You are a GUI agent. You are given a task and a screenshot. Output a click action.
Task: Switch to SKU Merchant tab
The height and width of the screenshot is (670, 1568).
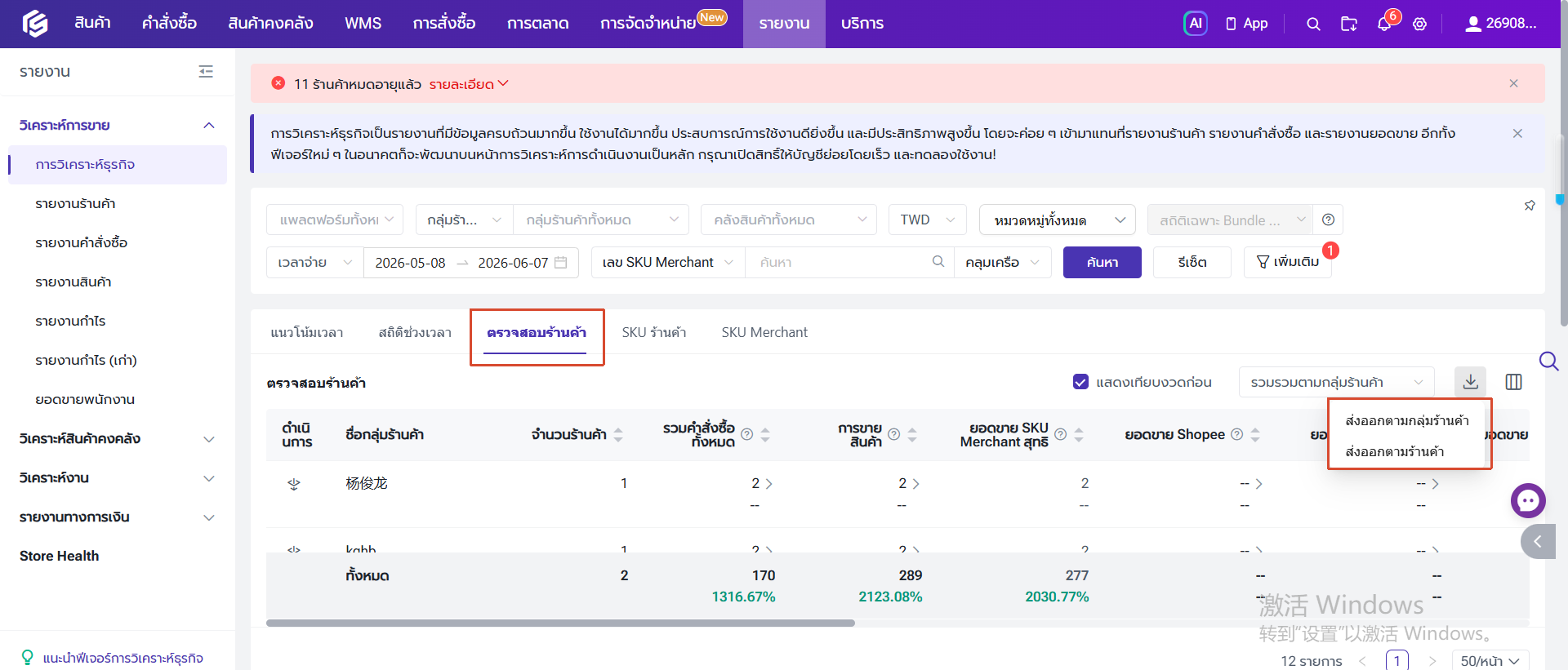pyautogui.click(x=764, y=332)
